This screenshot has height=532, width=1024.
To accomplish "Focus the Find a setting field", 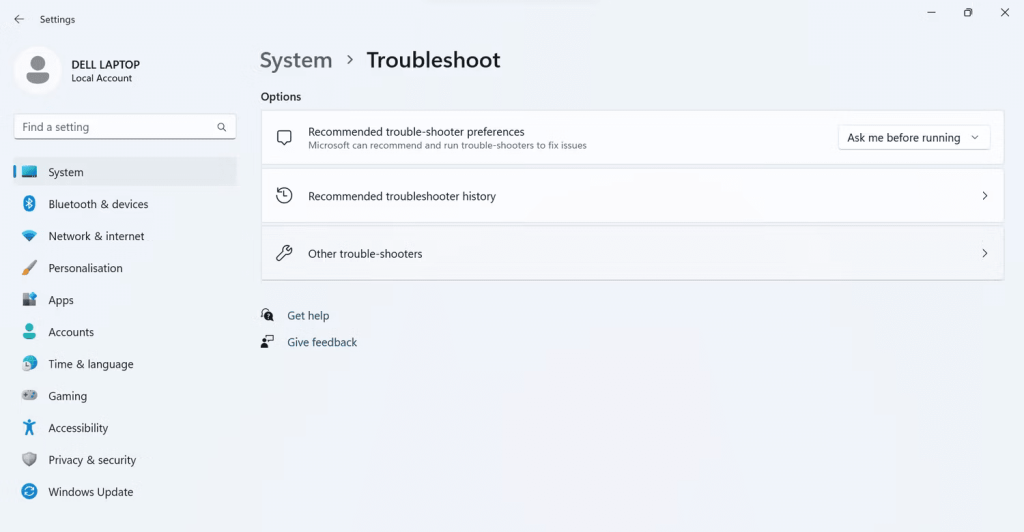I will [x=125, y=127].
